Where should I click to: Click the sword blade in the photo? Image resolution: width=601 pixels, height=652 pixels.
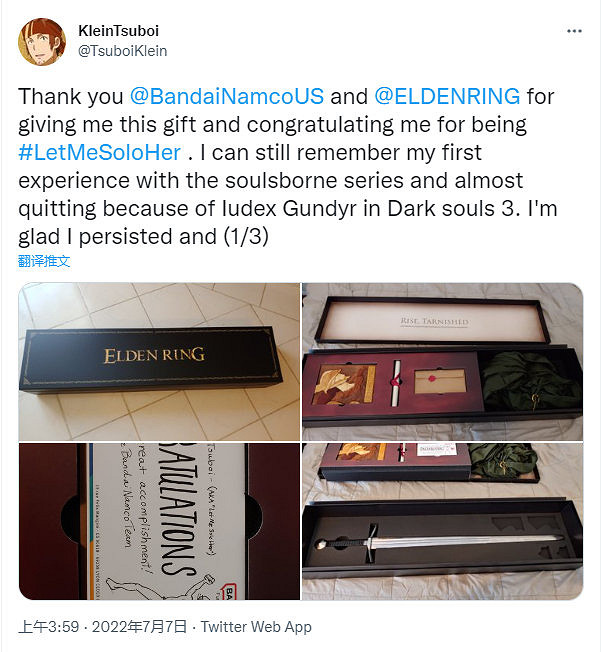coord(468,541)
